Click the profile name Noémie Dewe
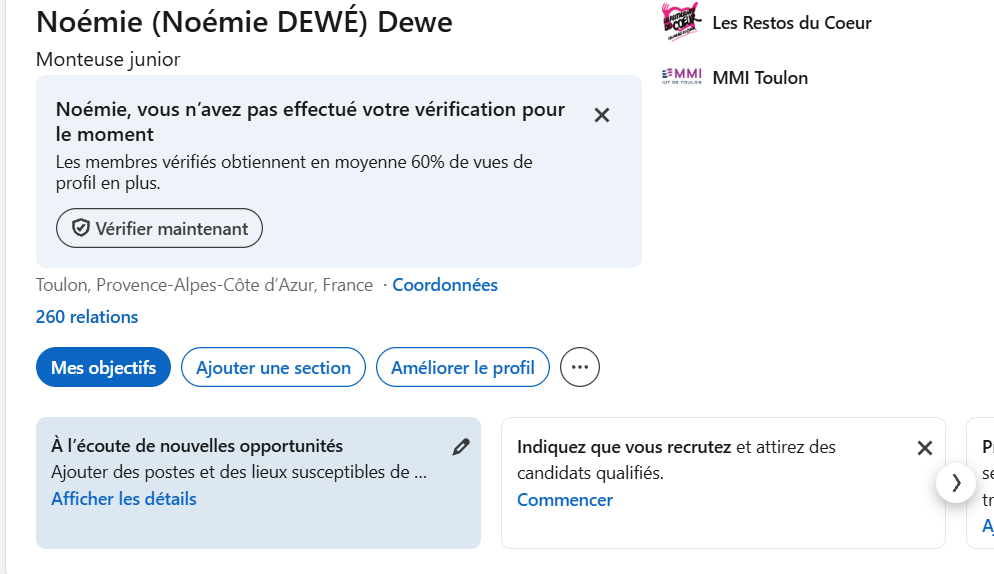 pos(244,21)
